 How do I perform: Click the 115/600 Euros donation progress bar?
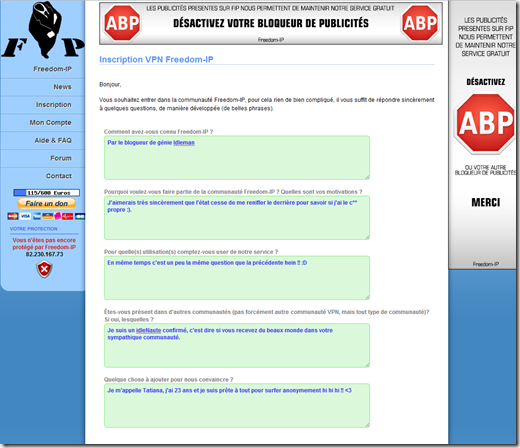pyautogui.click(x=46, y=193)
